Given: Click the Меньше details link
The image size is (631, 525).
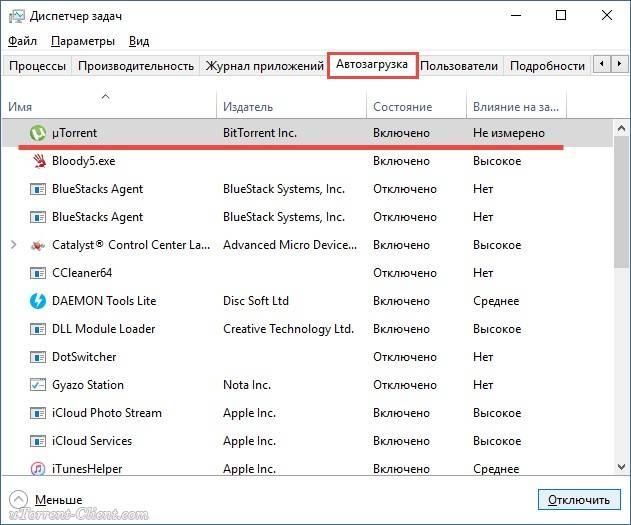Looking at the screenshot, I should [58, 500].
